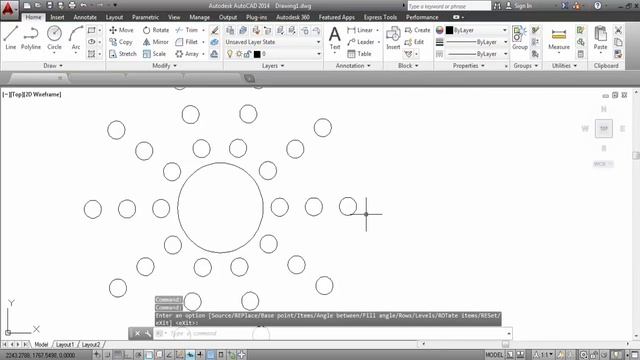
Task: Click the Paste clipboard tool
Action: 600,38
